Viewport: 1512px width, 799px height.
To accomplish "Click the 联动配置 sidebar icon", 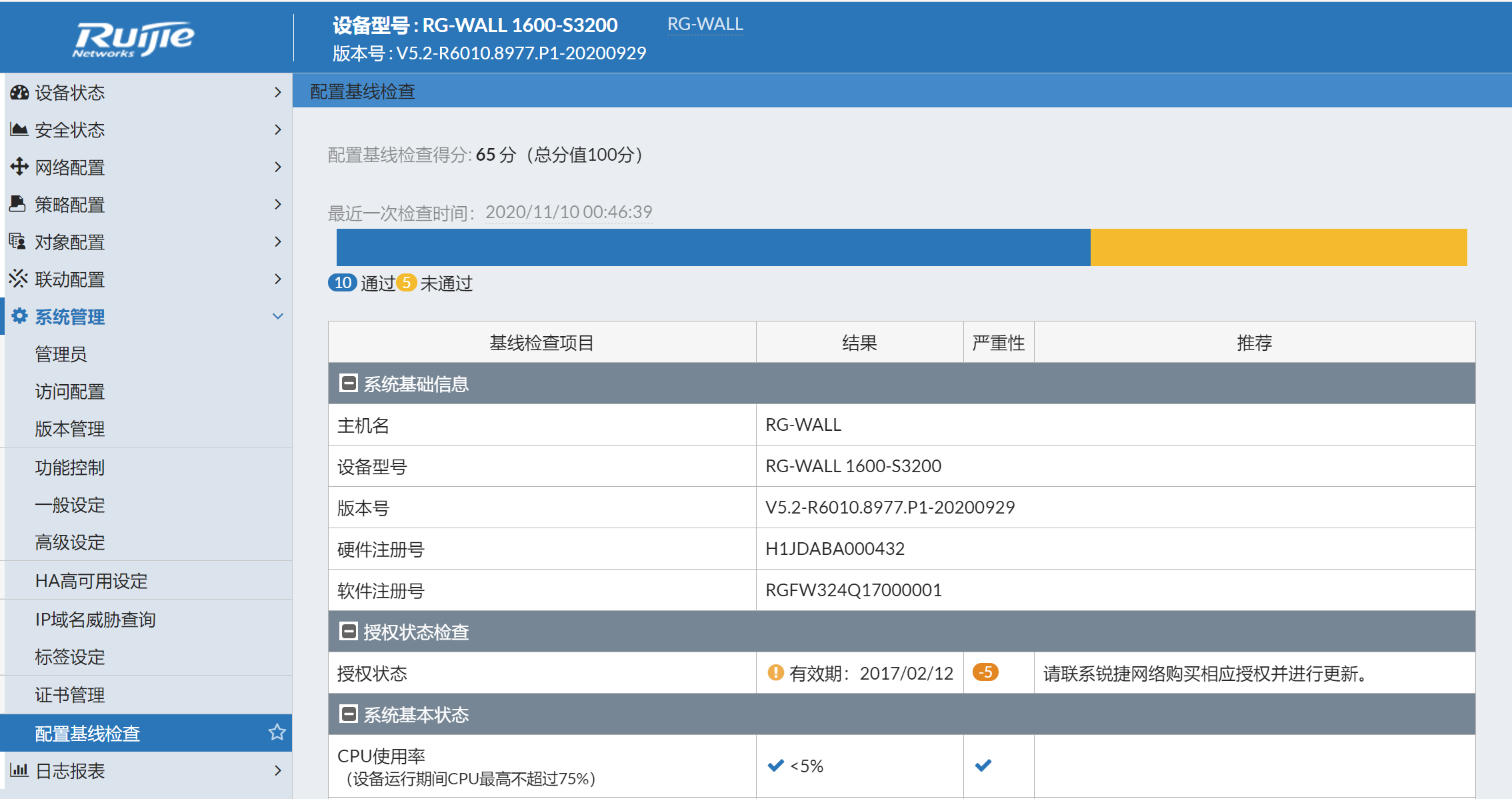I will [18, 279].
